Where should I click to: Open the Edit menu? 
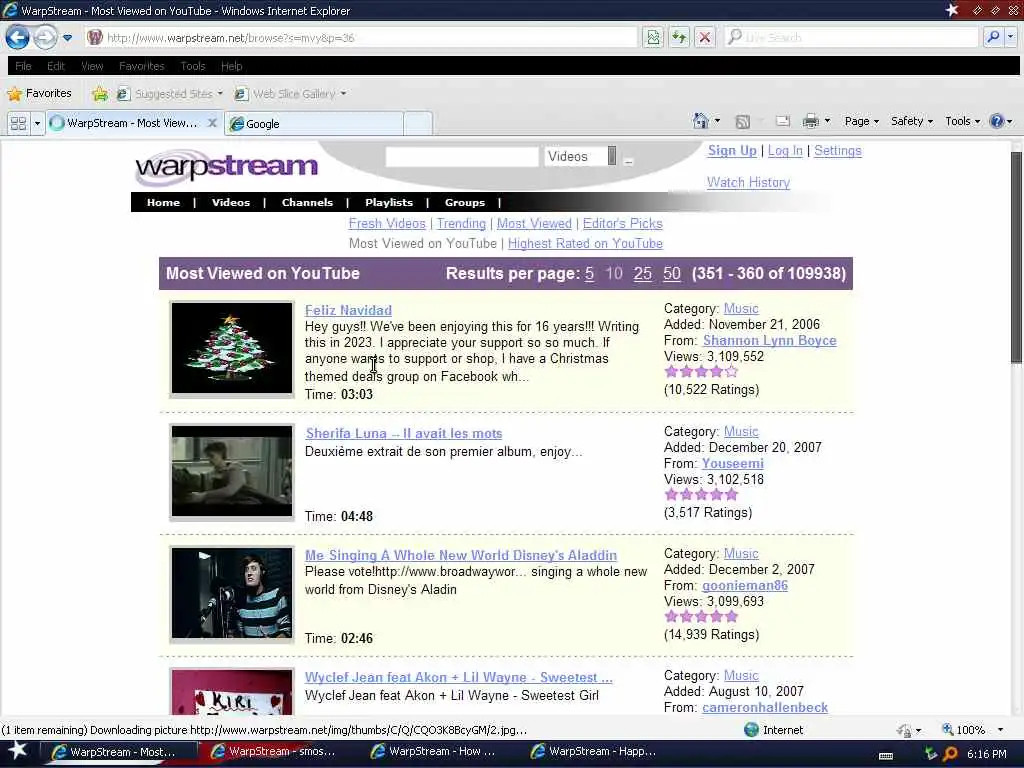point(56,66)
